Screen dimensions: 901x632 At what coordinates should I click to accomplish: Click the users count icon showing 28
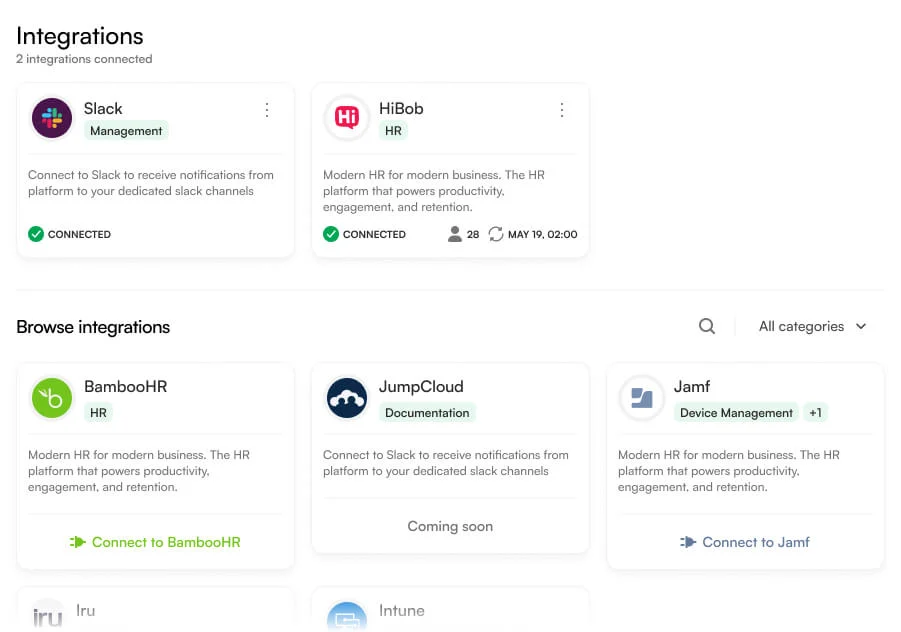click(x=455, y=234)
